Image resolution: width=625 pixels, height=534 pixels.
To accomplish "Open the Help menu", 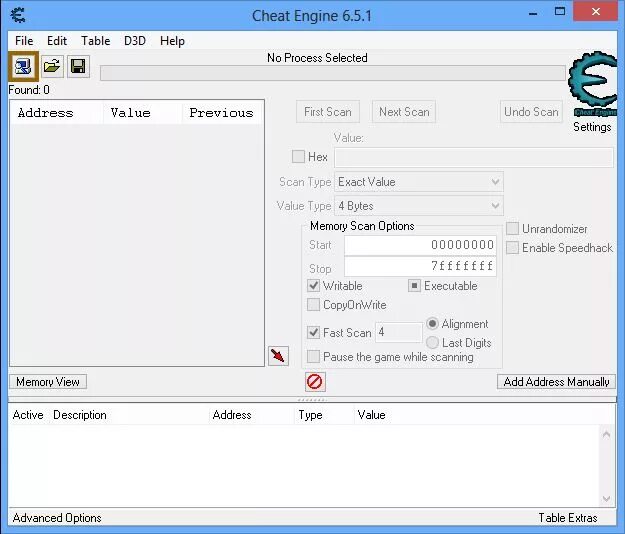I will coord(172,41).
